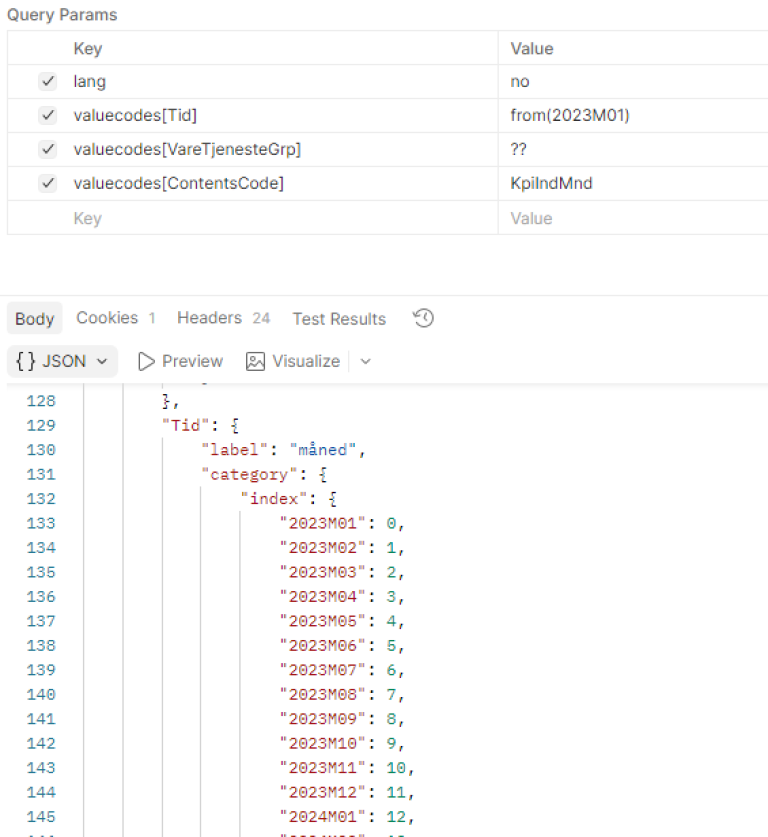Expand the chevron next to Visualize
768x837 pixels.
(x=365, y=361)
